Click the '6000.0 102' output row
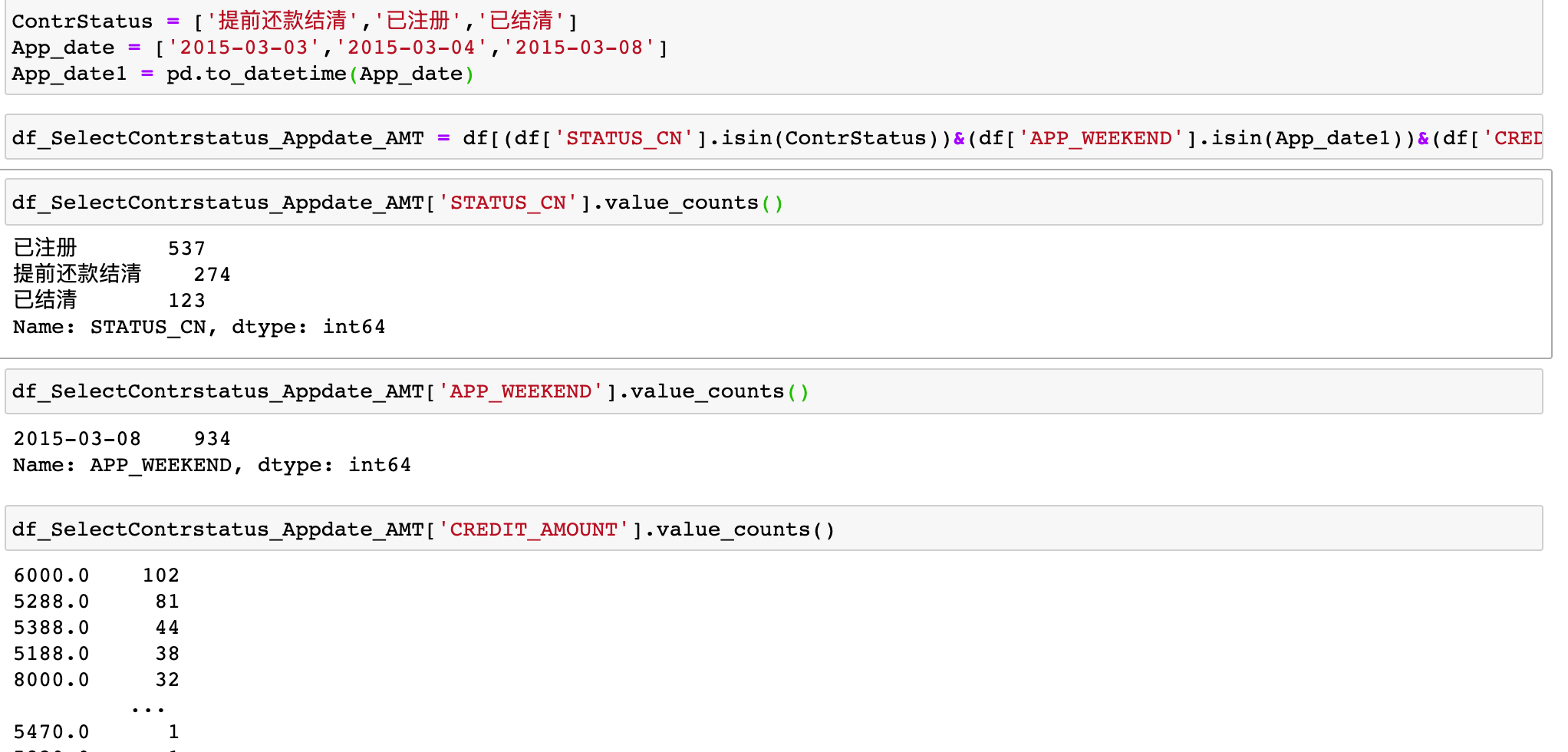The height and width of the screenshot is (752, 1568). tap(97, 576)
